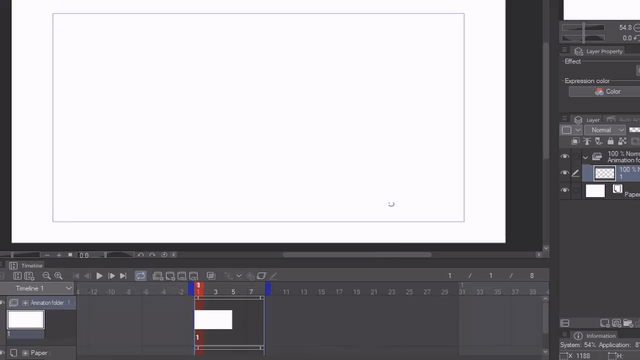
Task: Lock layer with the padlock icon
Action: (610, 141)
